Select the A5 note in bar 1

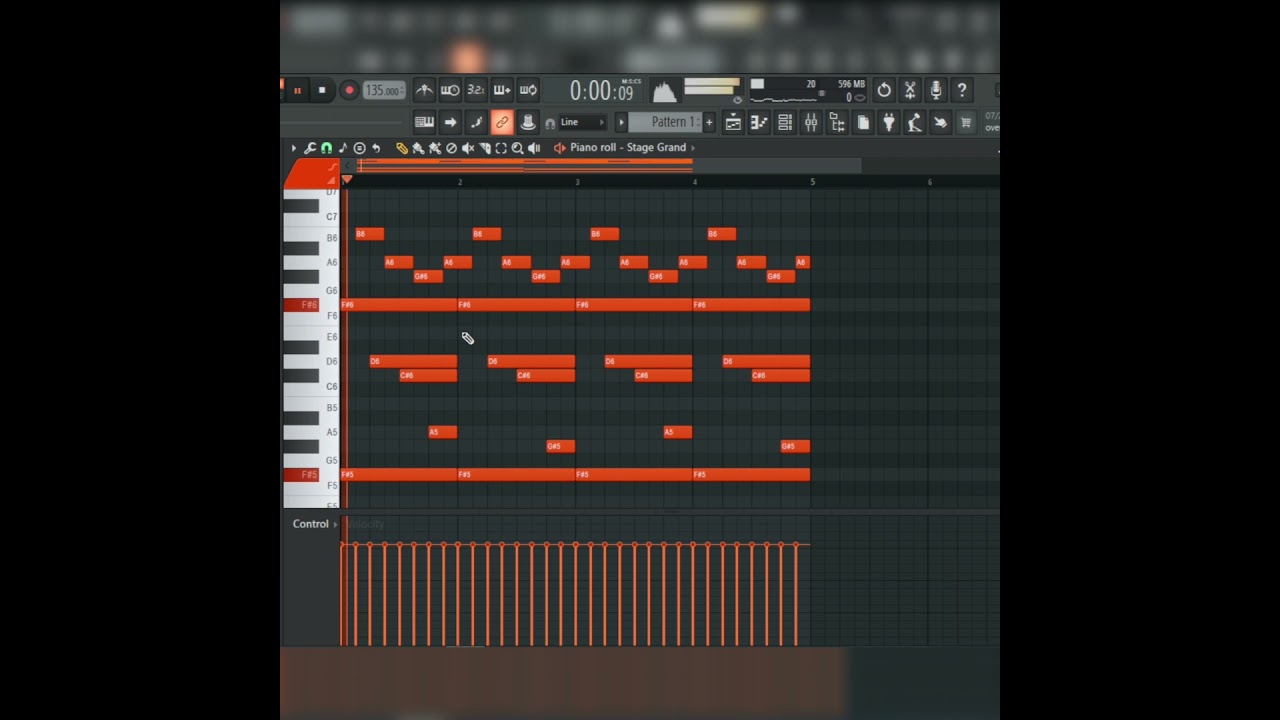click(x=442, y=432)
